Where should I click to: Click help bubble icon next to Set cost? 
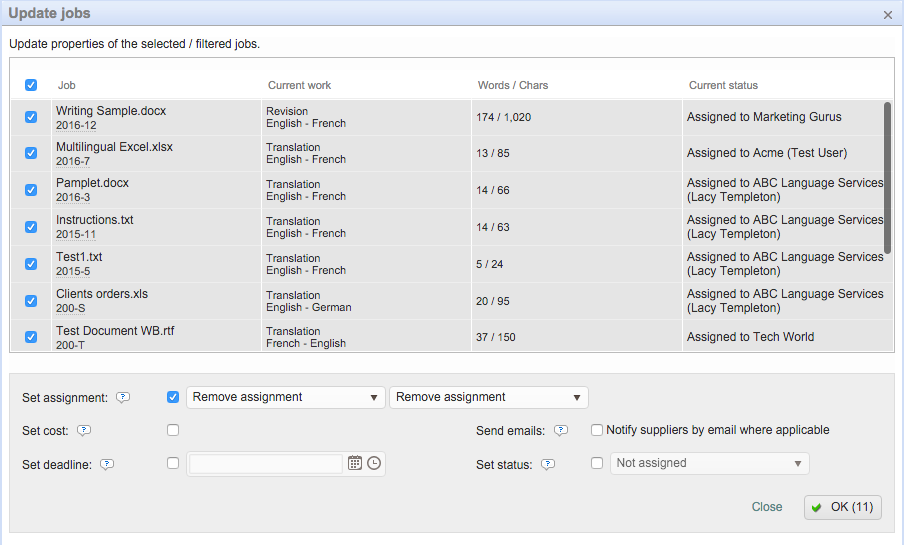(x=84, y=431)
